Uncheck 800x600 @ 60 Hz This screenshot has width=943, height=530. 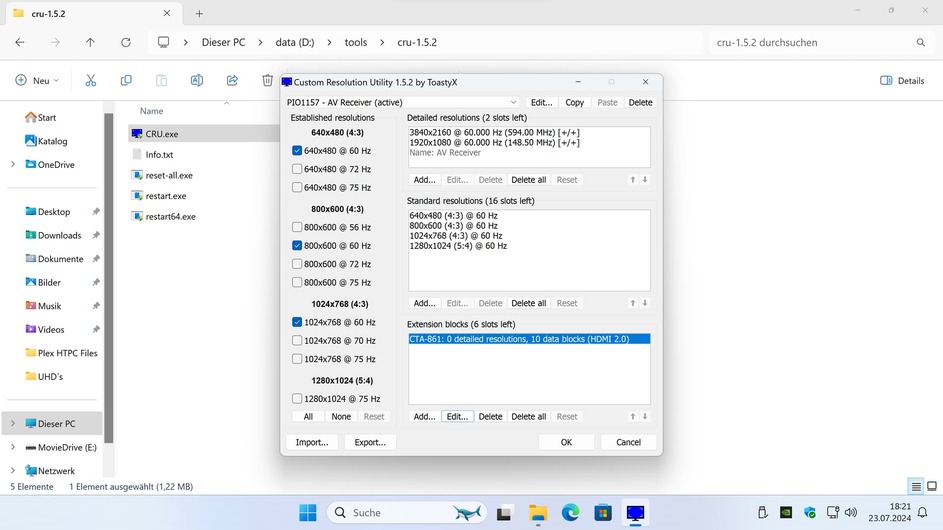tap(297, 245)
